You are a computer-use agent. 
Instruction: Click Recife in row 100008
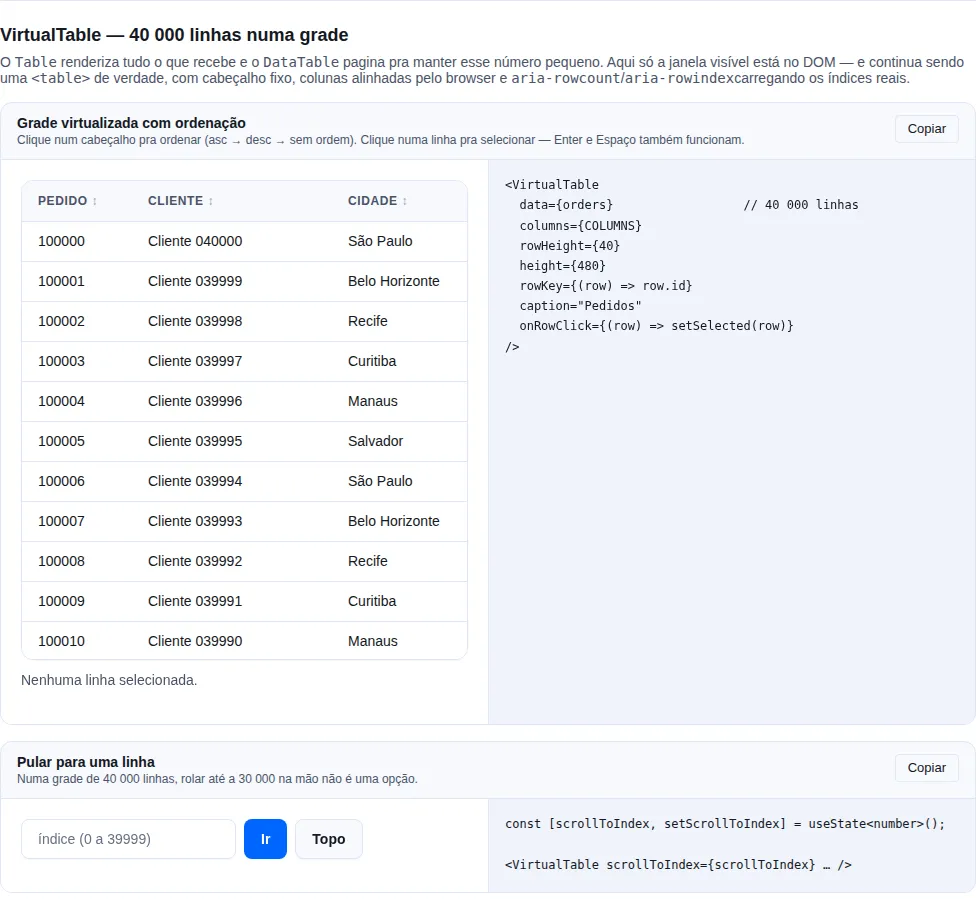click(x=367, y=561)
